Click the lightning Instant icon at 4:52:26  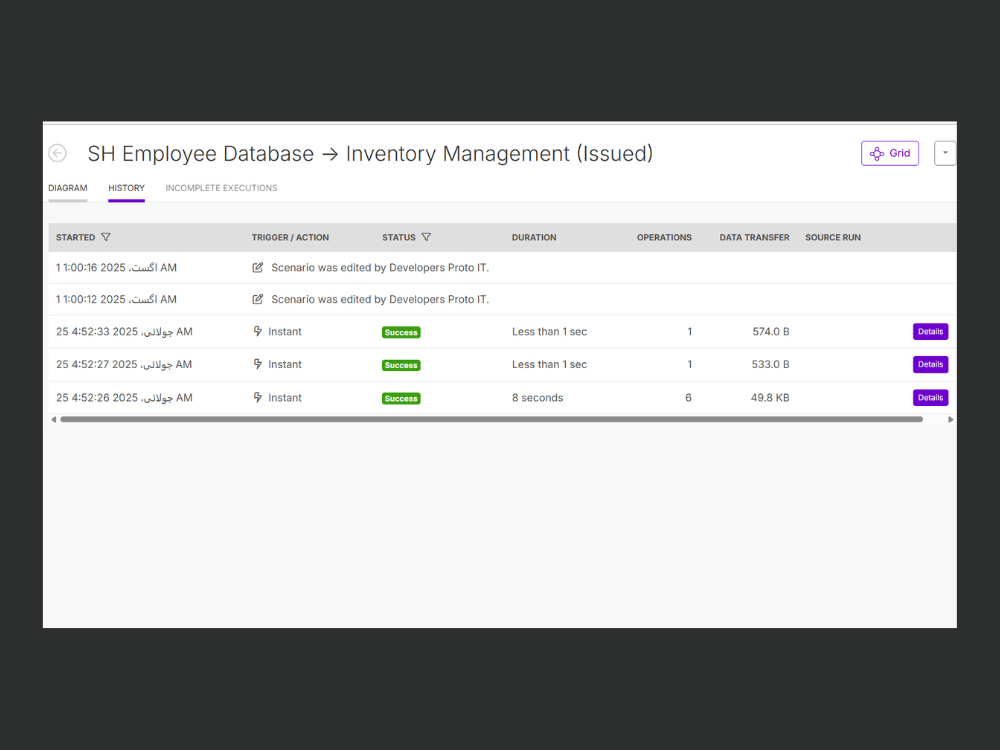click(258, 397)
